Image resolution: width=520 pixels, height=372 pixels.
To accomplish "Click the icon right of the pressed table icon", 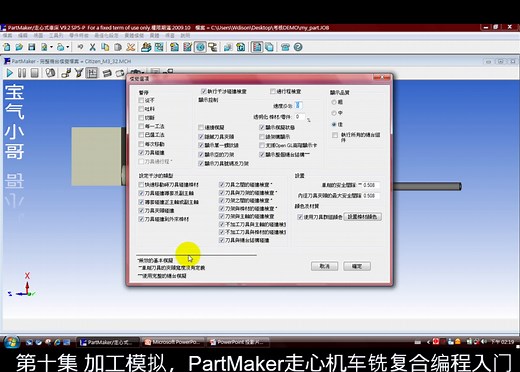I will click(269, 47).
